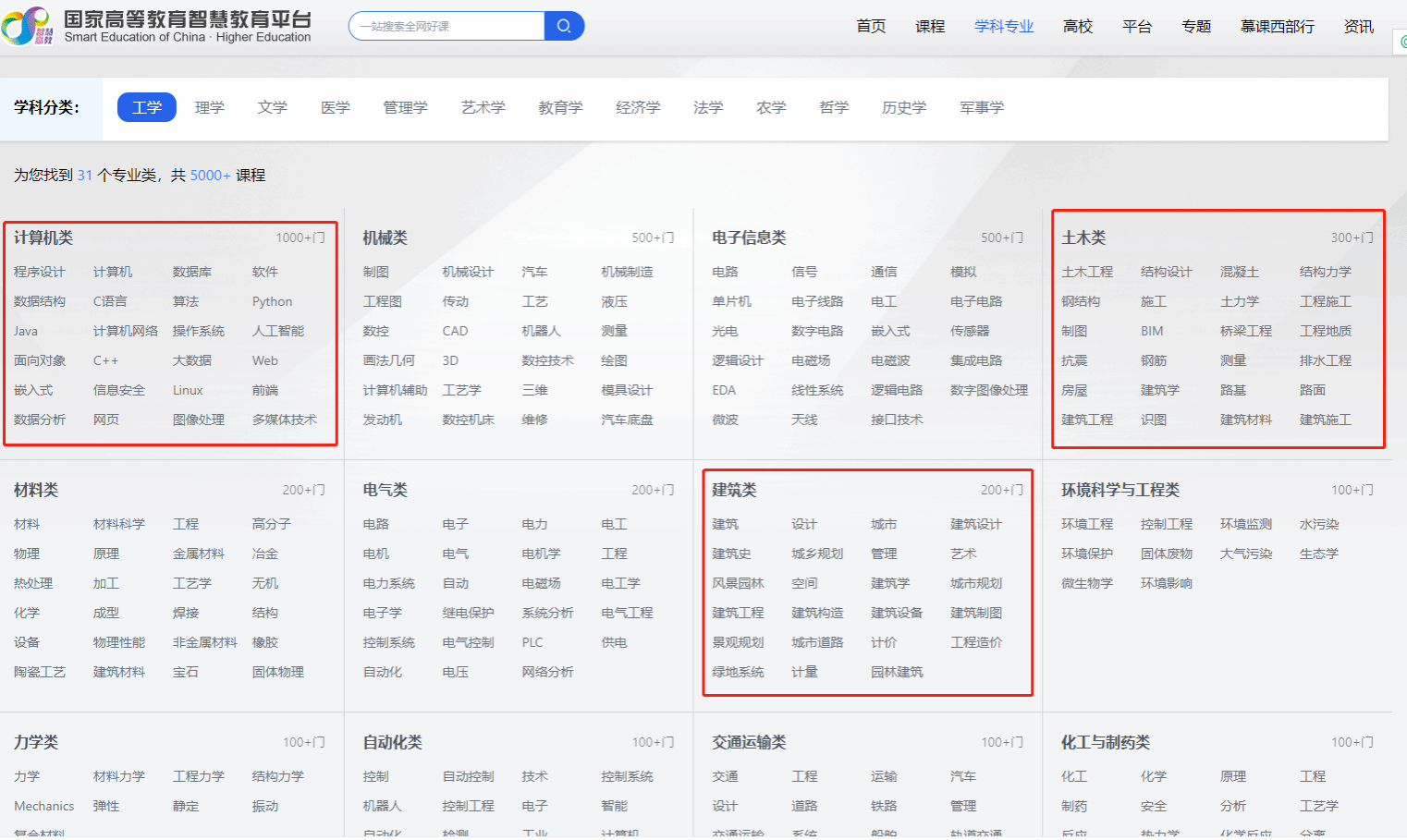Click the green icon at right edge

[1401, 42]
